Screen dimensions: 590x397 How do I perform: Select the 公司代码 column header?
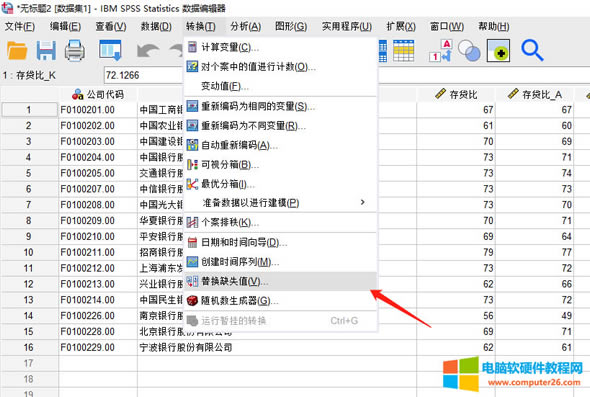point(98,94)
